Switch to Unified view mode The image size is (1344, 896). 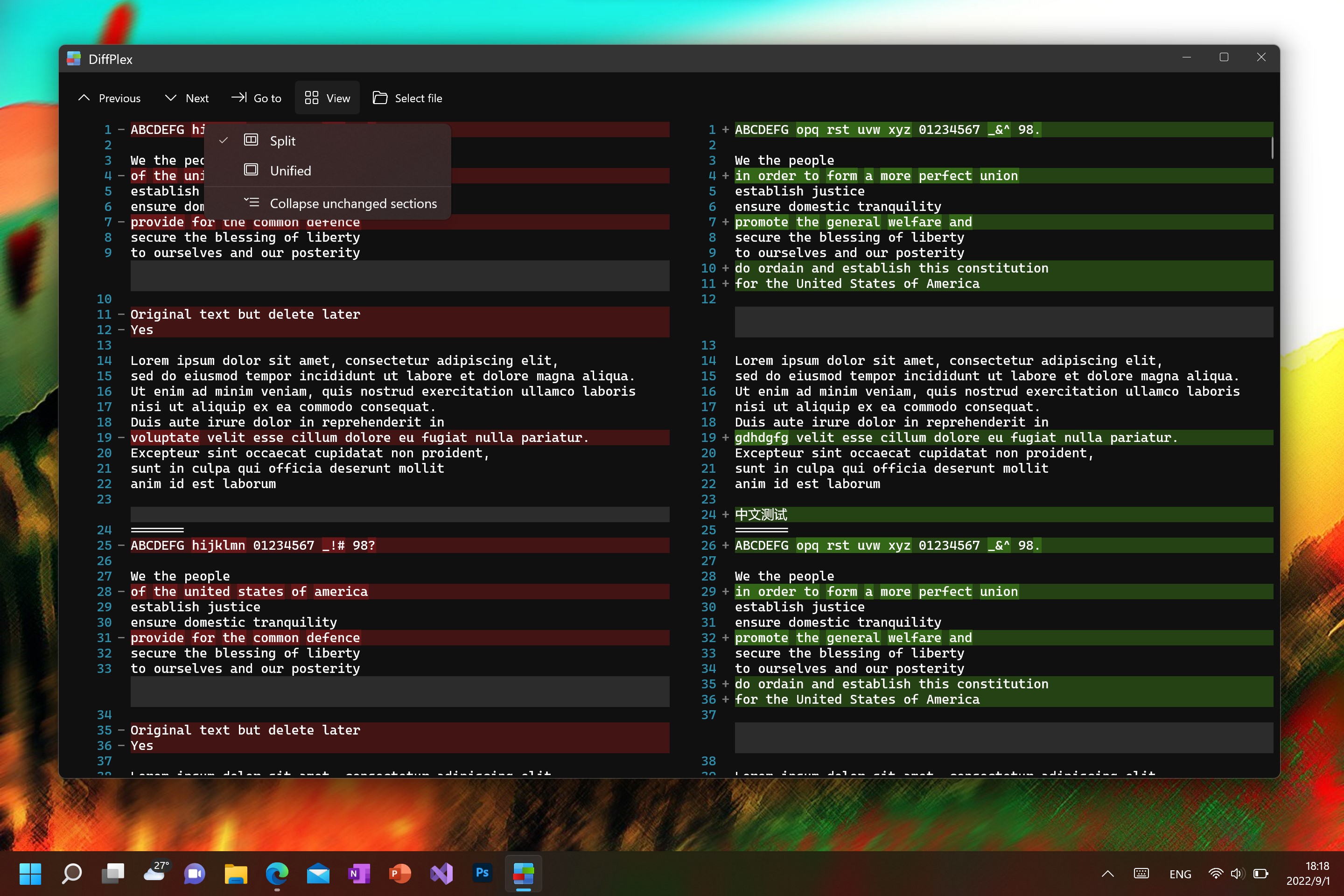click(x=290, y=171)
